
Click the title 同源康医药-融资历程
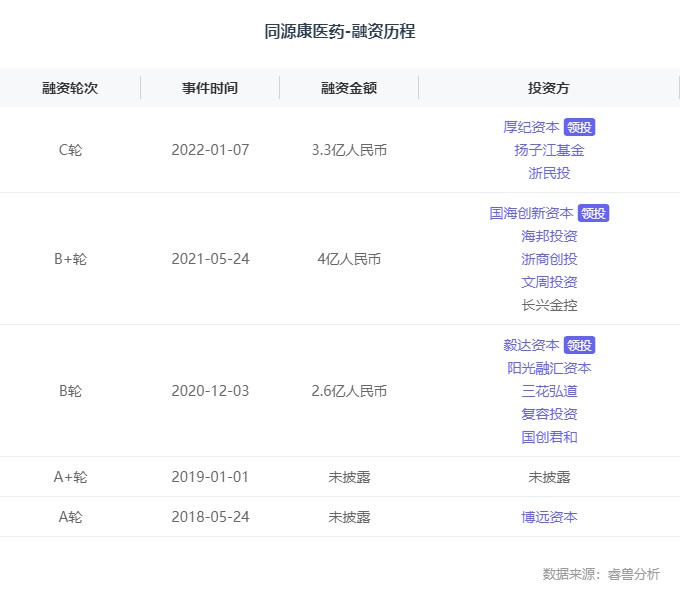pos(340,31)
